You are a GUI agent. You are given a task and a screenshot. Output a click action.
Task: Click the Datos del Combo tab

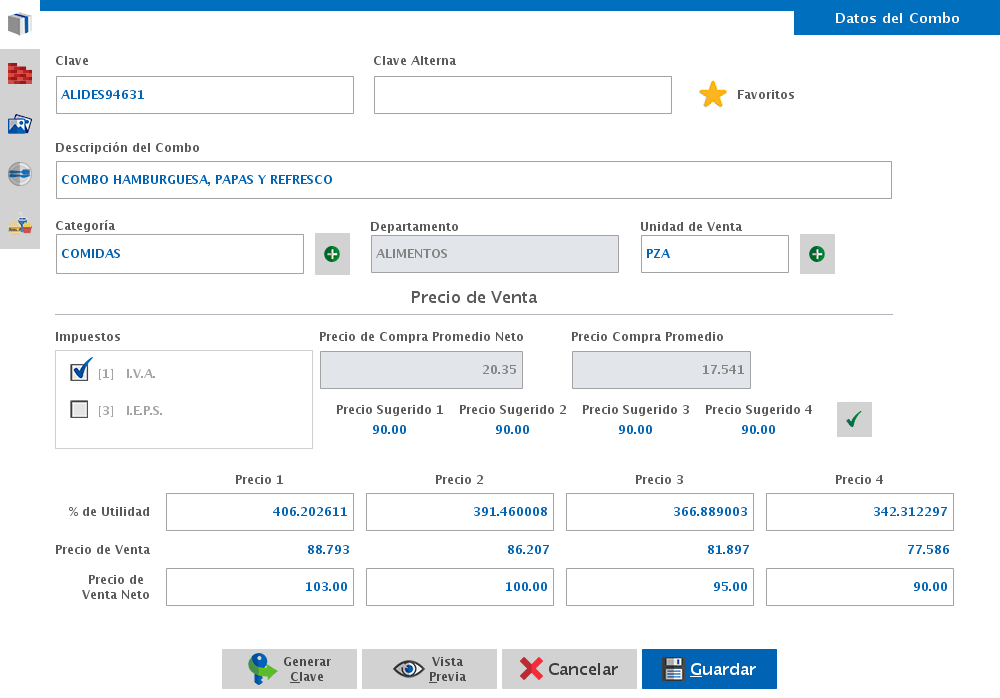pyautogui.click(x=896, y=18)
